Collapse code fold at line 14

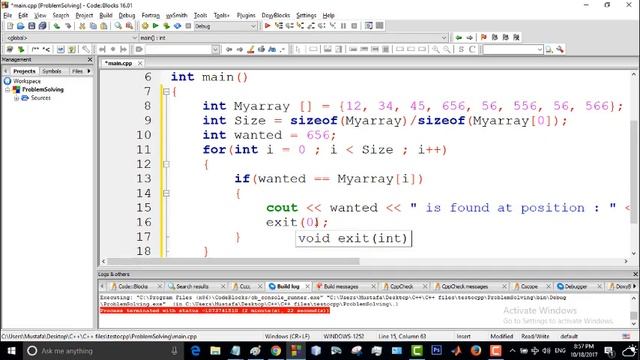166,193
